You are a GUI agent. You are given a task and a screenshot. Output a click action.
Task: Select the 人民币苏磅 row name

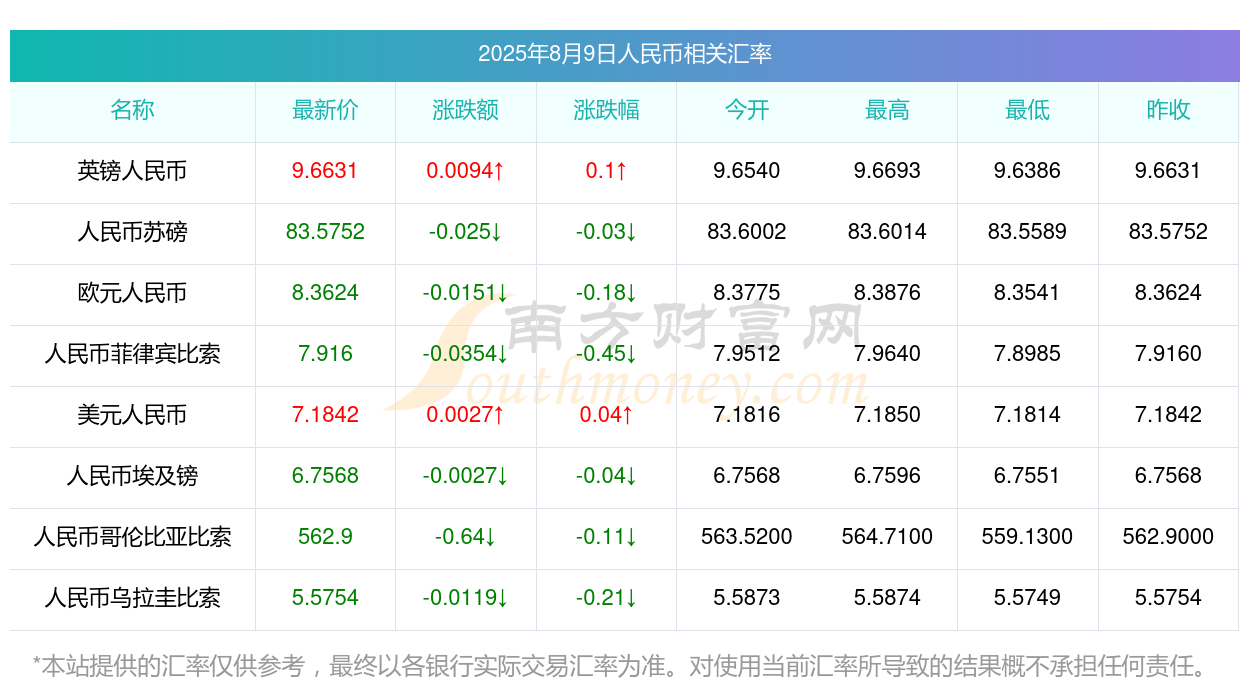[132, 232]
